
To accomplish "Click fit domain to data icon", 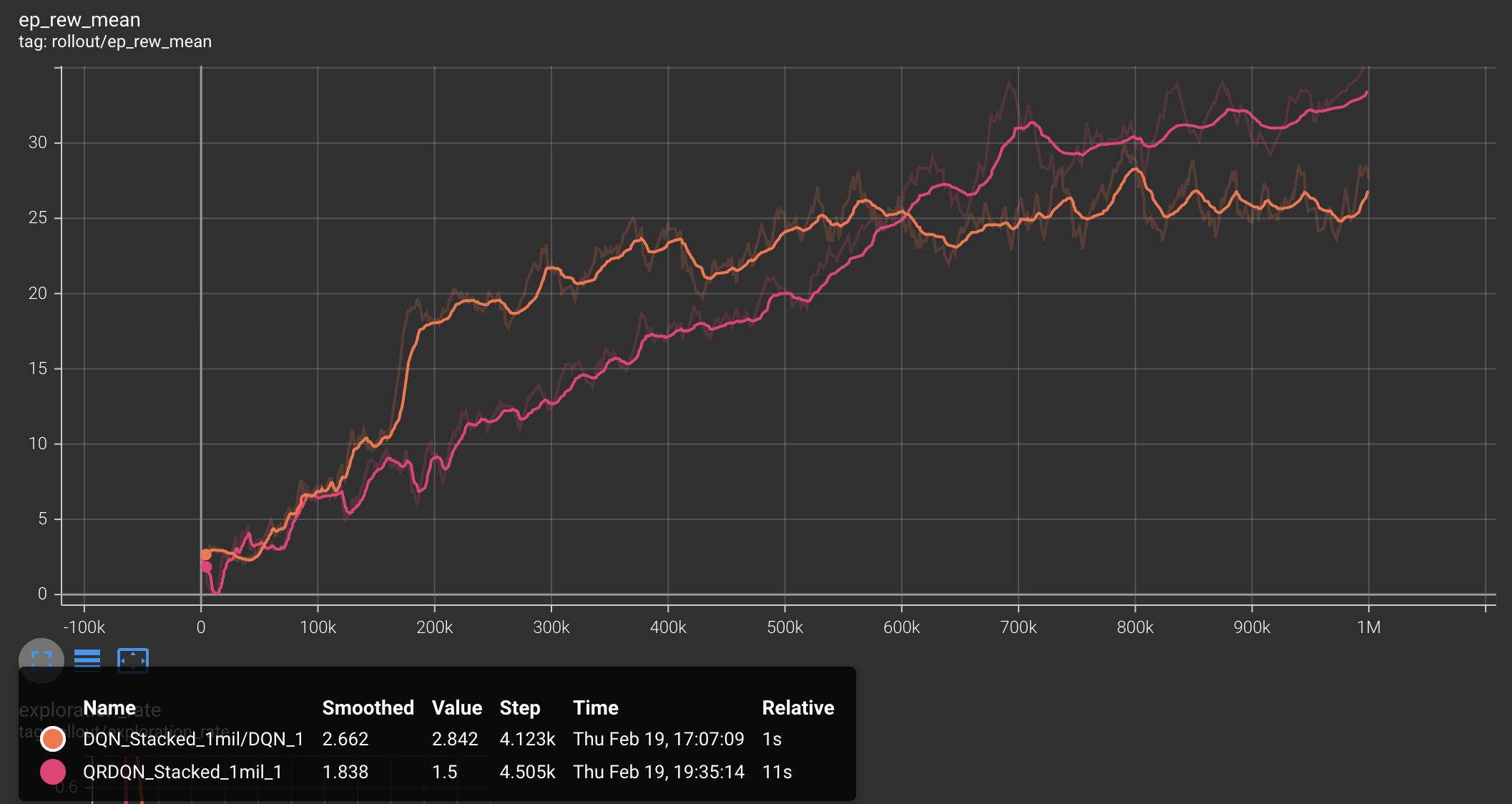I will [x=133, y=660].
